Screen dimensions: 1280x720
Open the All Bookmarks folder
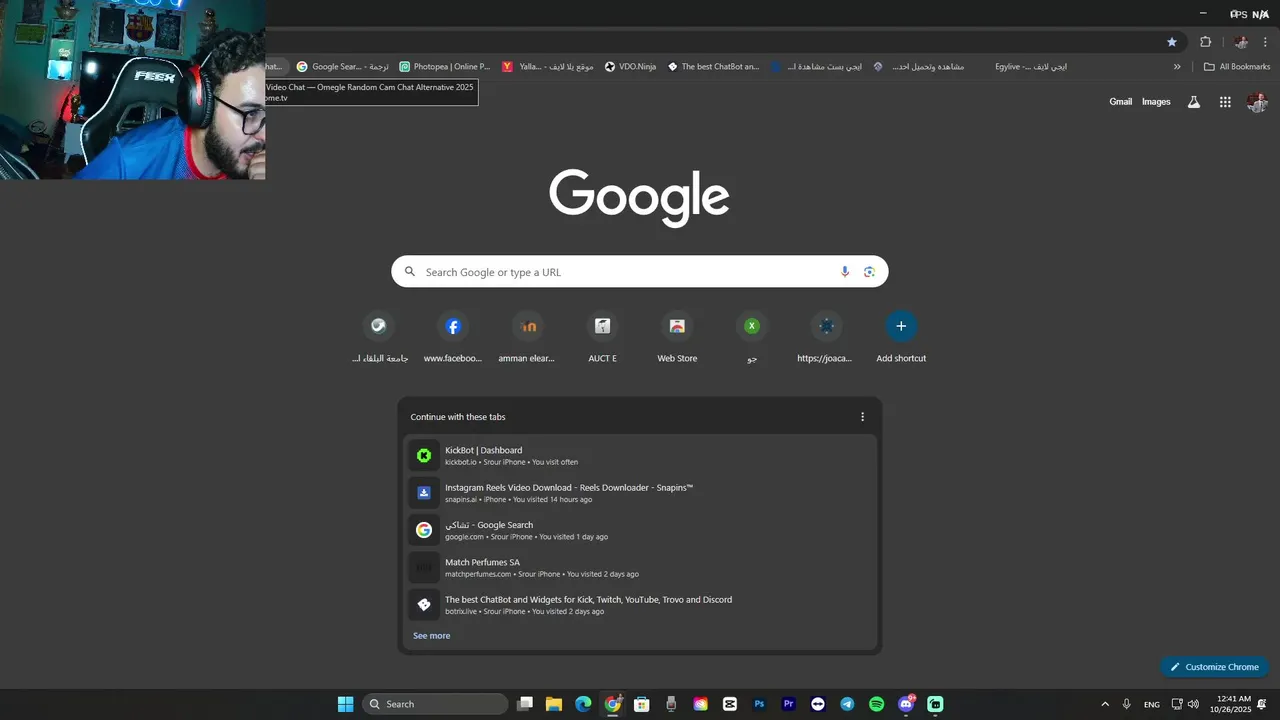pyautogui.click(x=1237, y=67)
